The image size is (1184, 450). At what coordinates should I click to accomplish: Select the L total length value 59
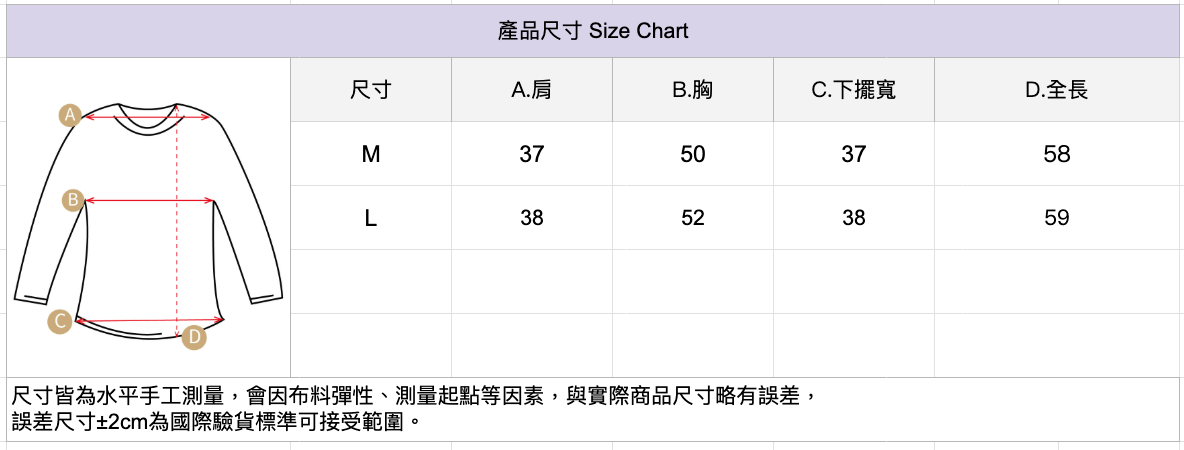coord(1057,218)
